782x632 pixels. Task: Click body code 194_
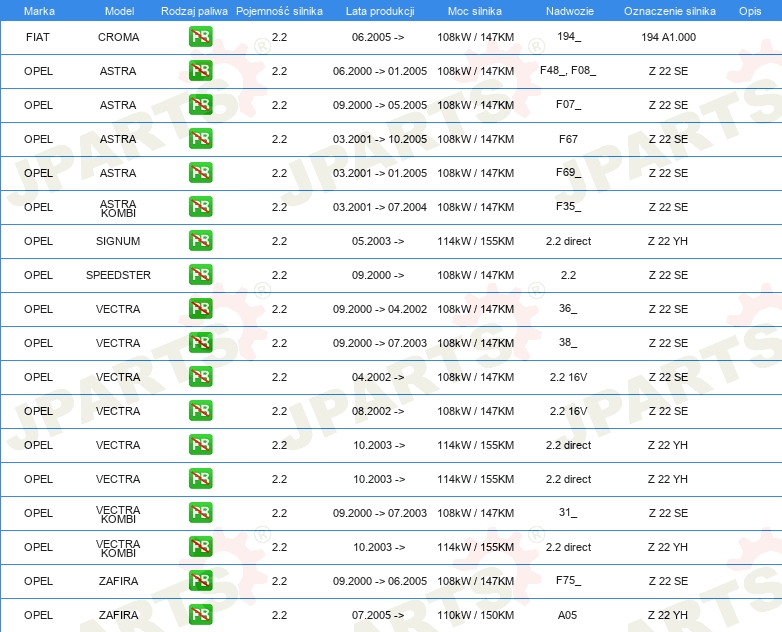[569, 36]
